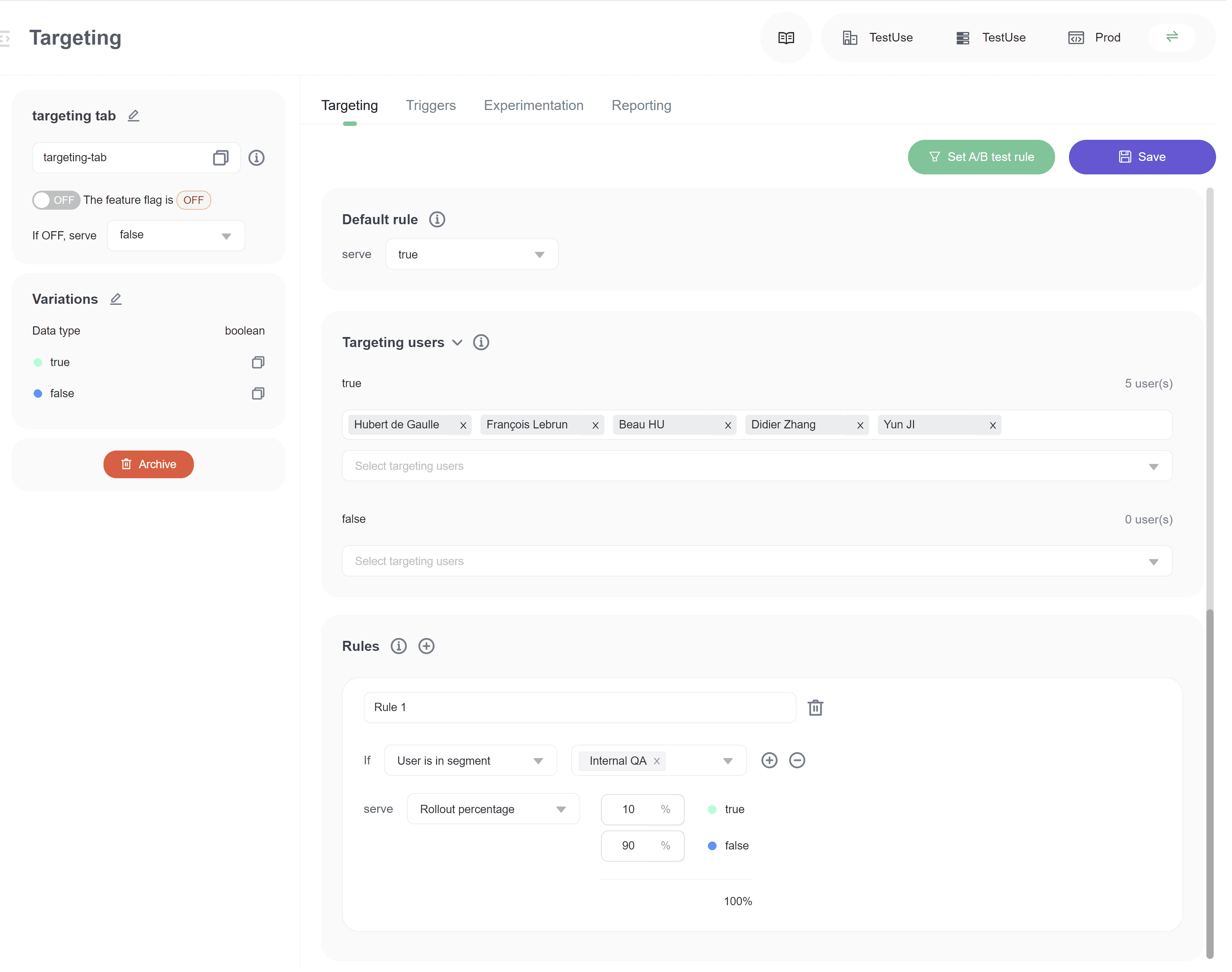
Task: Copy the false variation value
Action: tap(258, 393)
